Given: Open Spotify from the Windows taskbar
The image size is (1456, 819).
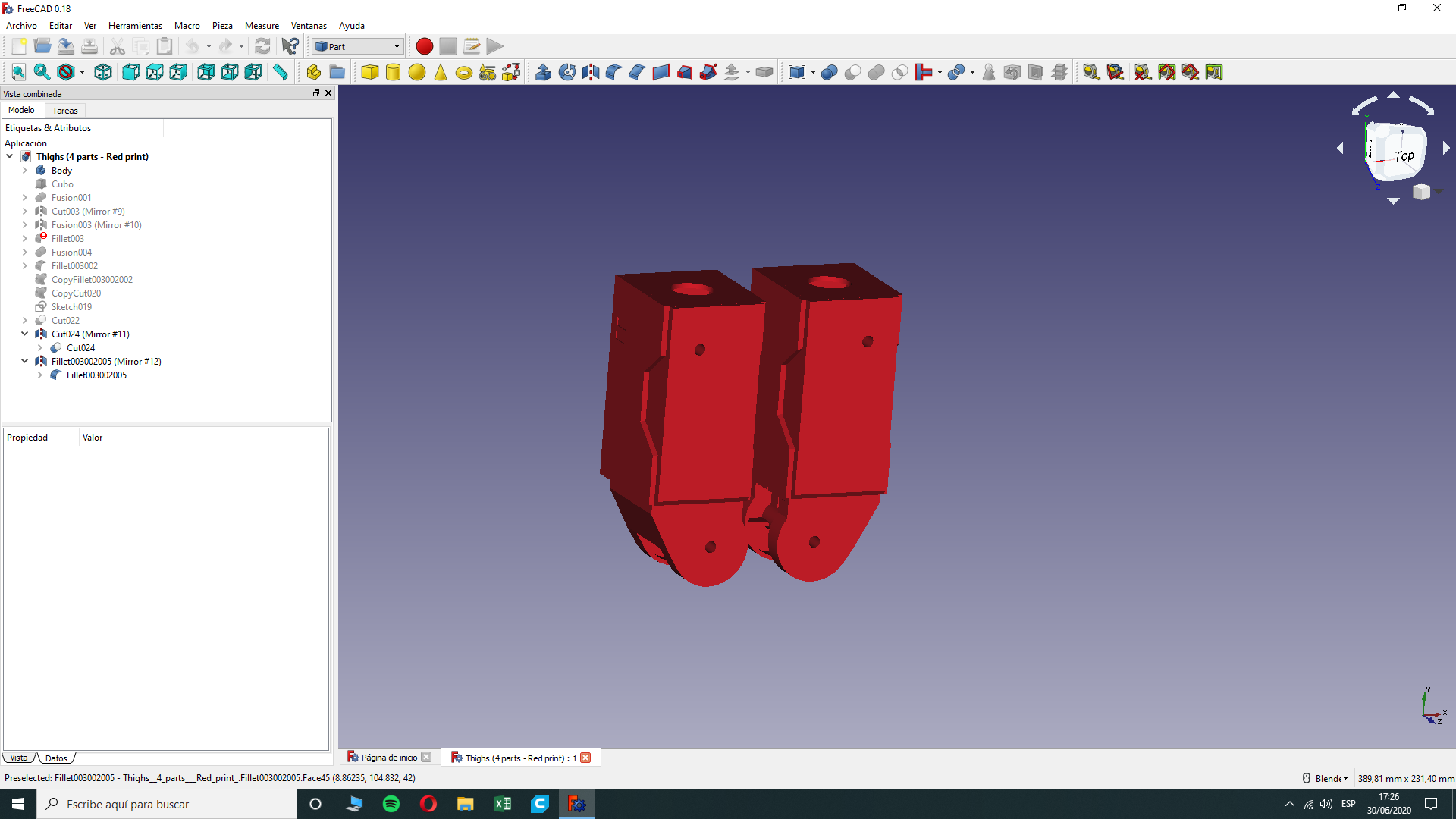Looking at the screenshot, I should (x=391, y=804).
